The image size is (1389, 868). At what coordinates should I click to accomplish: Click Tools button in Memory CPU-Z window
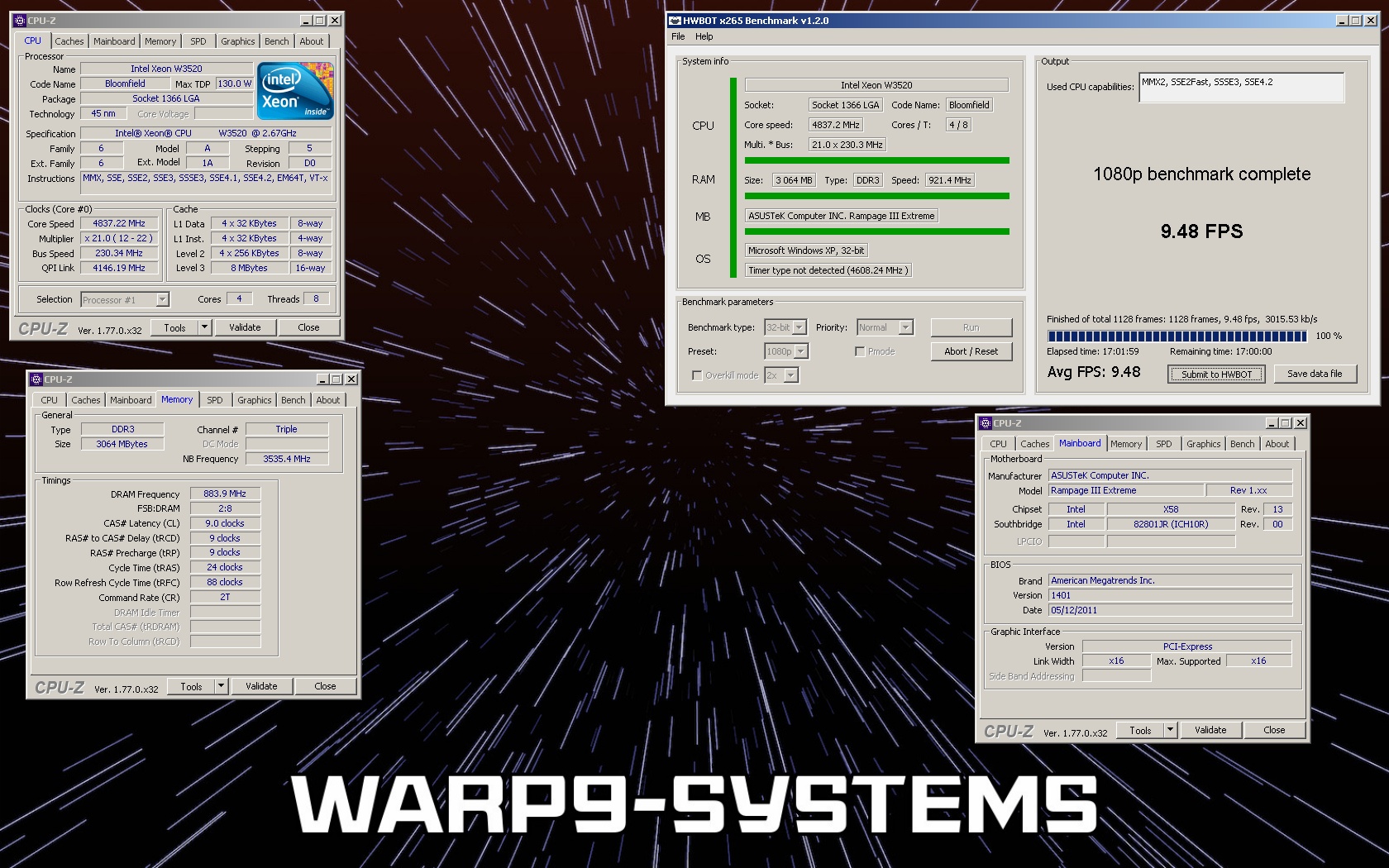(x=191, y=686)
